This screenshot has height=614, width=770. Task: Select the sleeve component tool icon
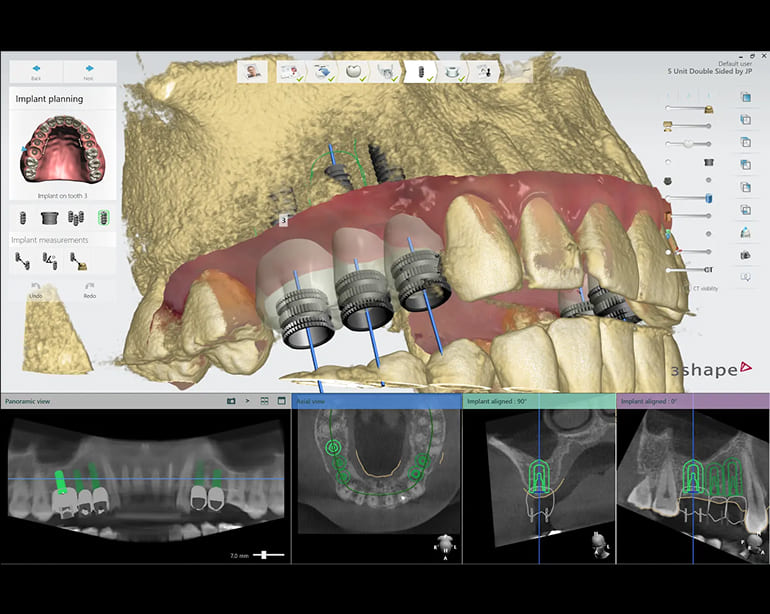(49, 217)
